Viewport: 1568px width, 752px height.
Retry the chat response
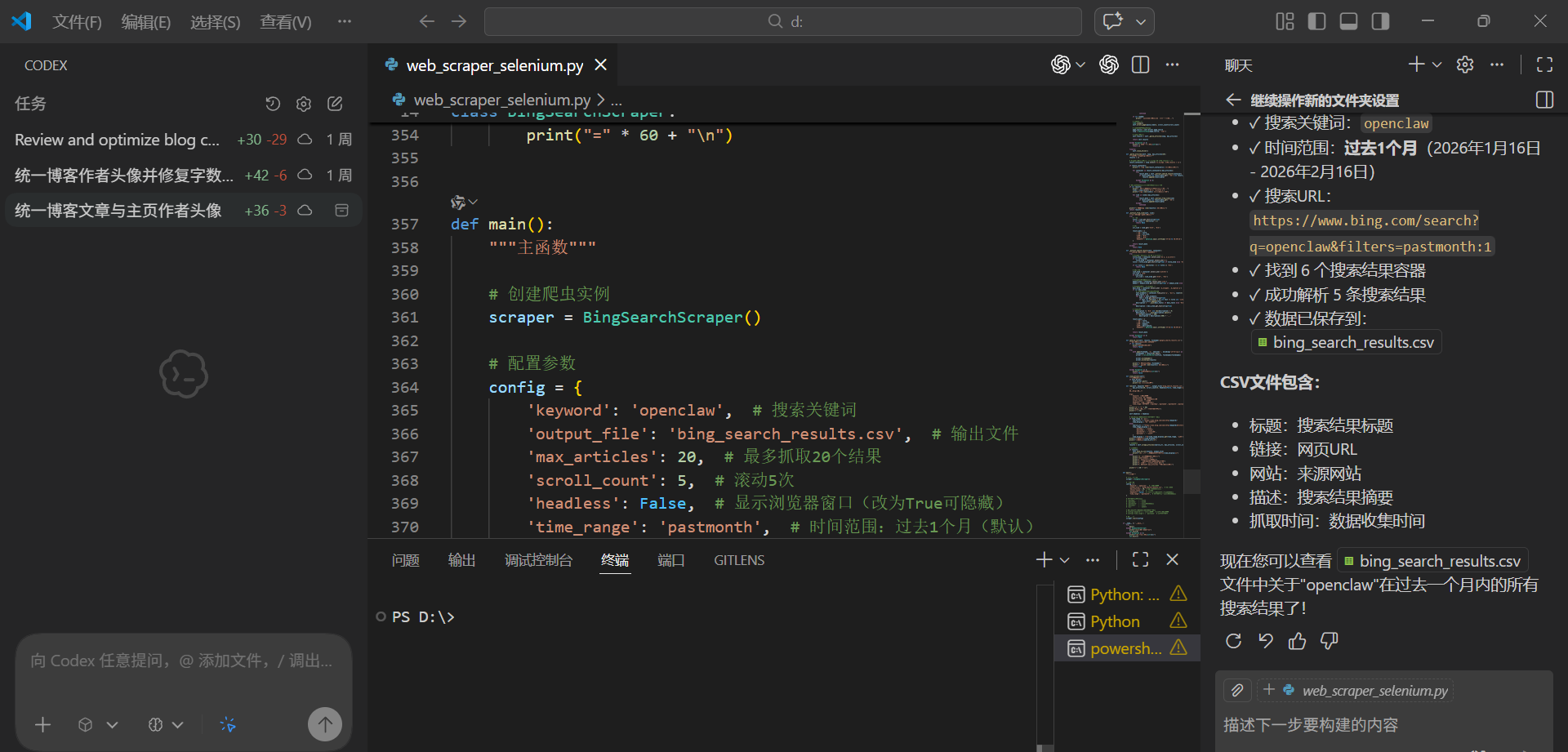coord(1233,641)
